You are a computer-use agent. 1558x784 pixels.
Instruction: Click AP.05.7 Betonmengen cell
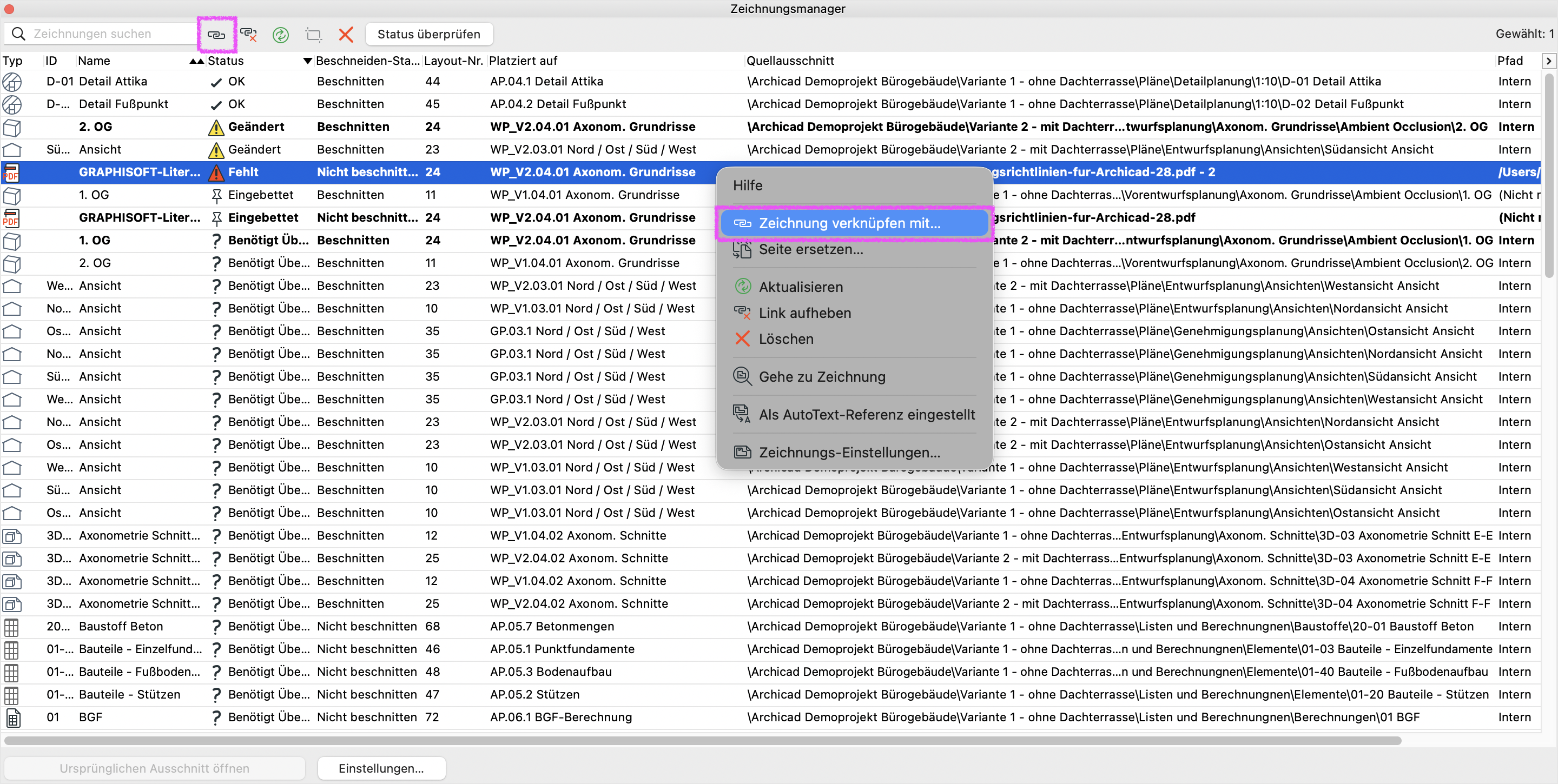[552, 627]
